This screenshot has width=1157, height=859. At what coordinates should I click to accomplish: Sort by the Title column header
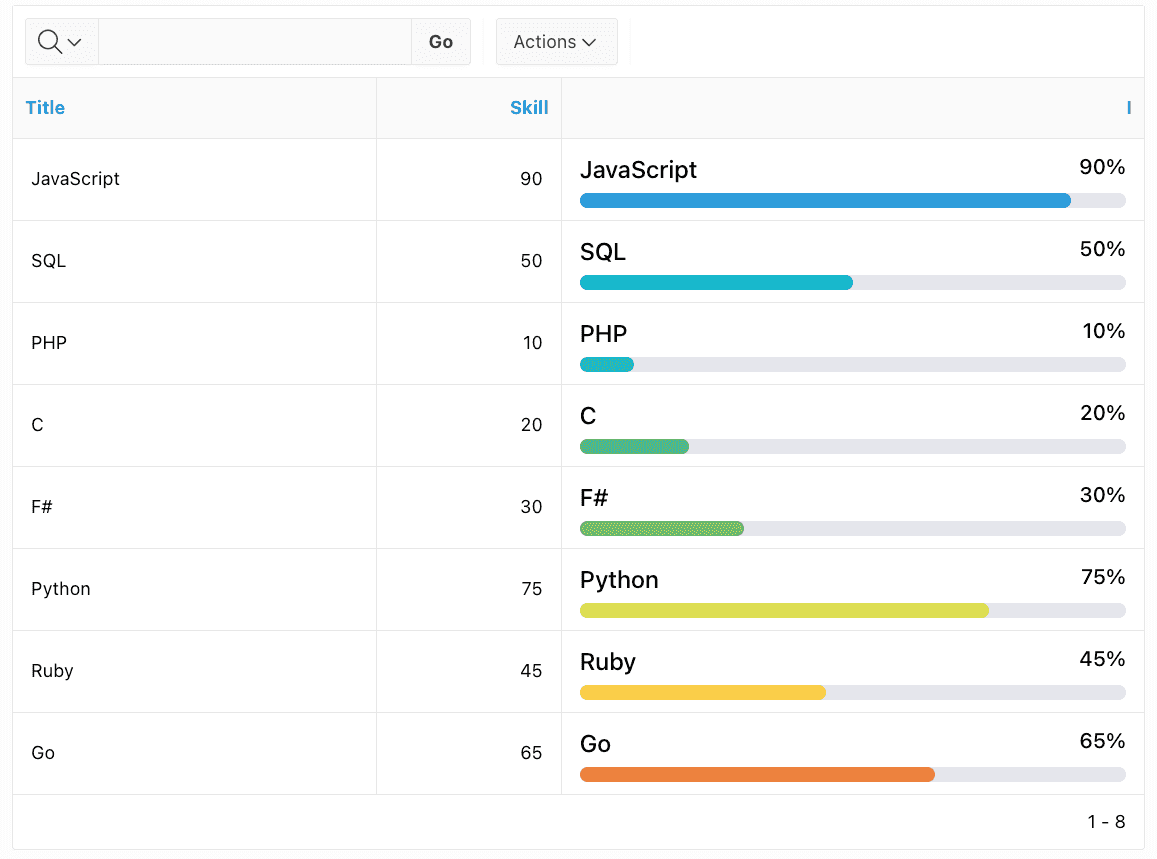(x=45, y=107)
